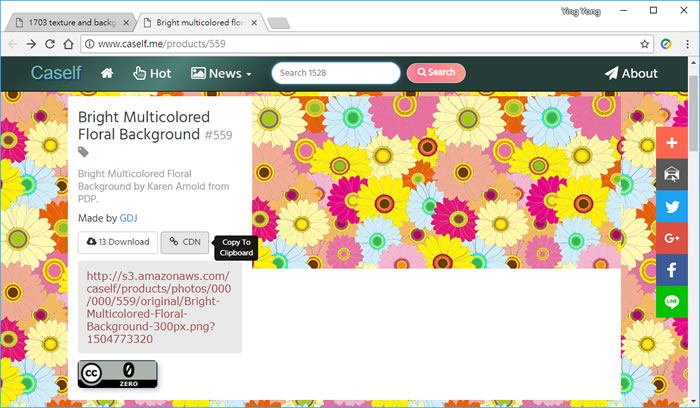Open a new browser tab
The height and width of the screenshot is (408, 700).
coord(279,23)
